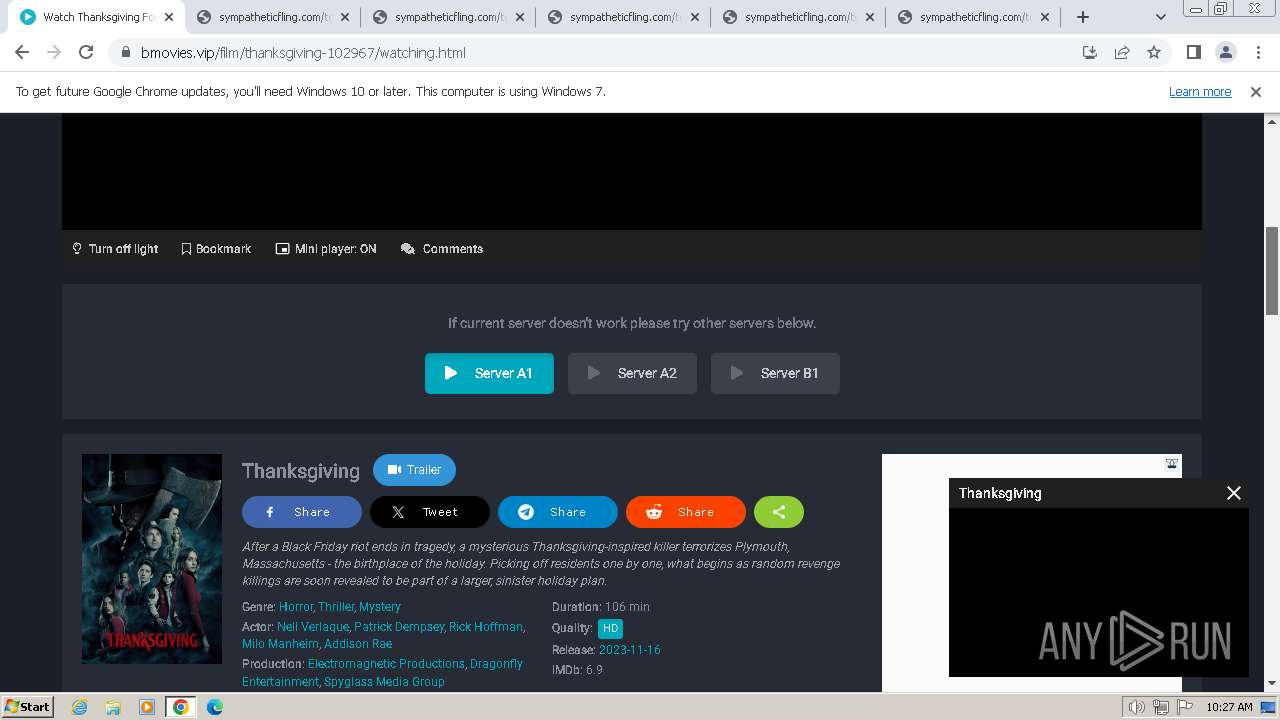1280x720 pixels.
Task: Select Server A1
Action: [489, 373]
